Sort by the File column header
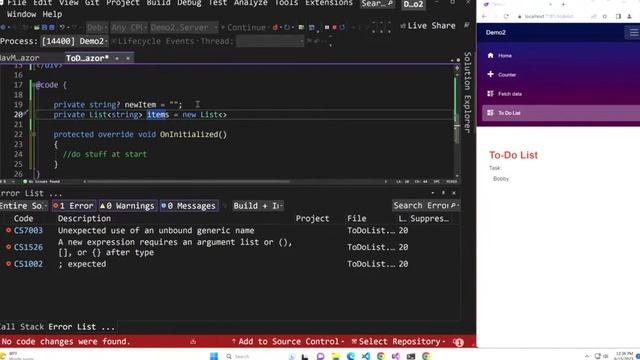This screenshot has height=360, width=640. click(x=357, y=218)
